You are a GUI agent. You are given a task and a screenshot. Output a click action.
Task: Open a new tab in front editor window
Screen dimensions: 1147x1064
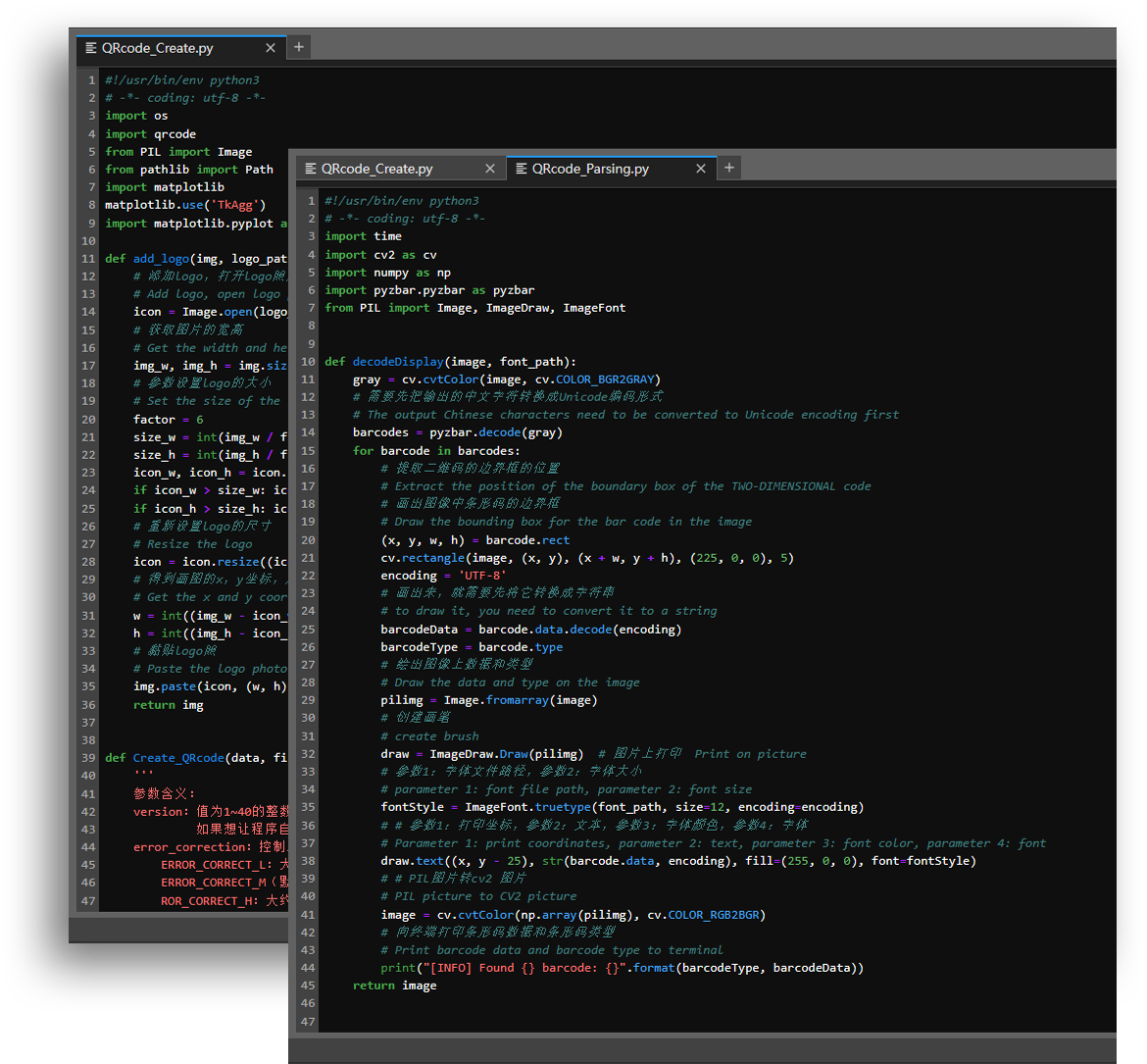pos(729,169)
